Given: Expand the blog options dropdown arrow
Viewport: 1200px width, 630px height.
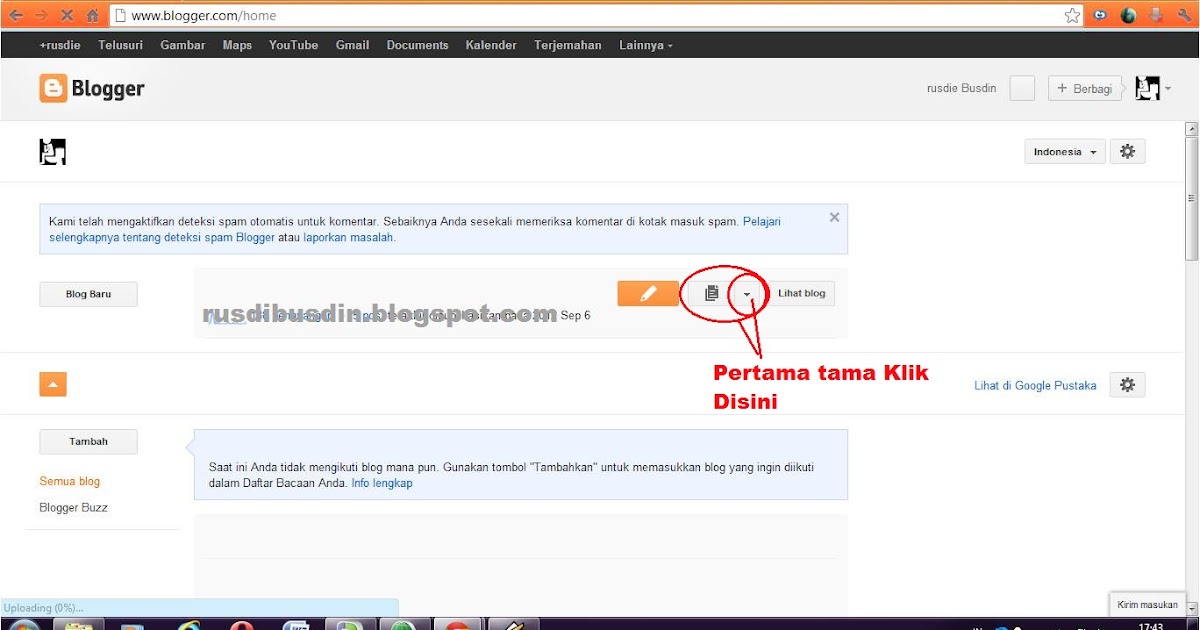Looking at the screenshot, I should [x=748, y=293].
